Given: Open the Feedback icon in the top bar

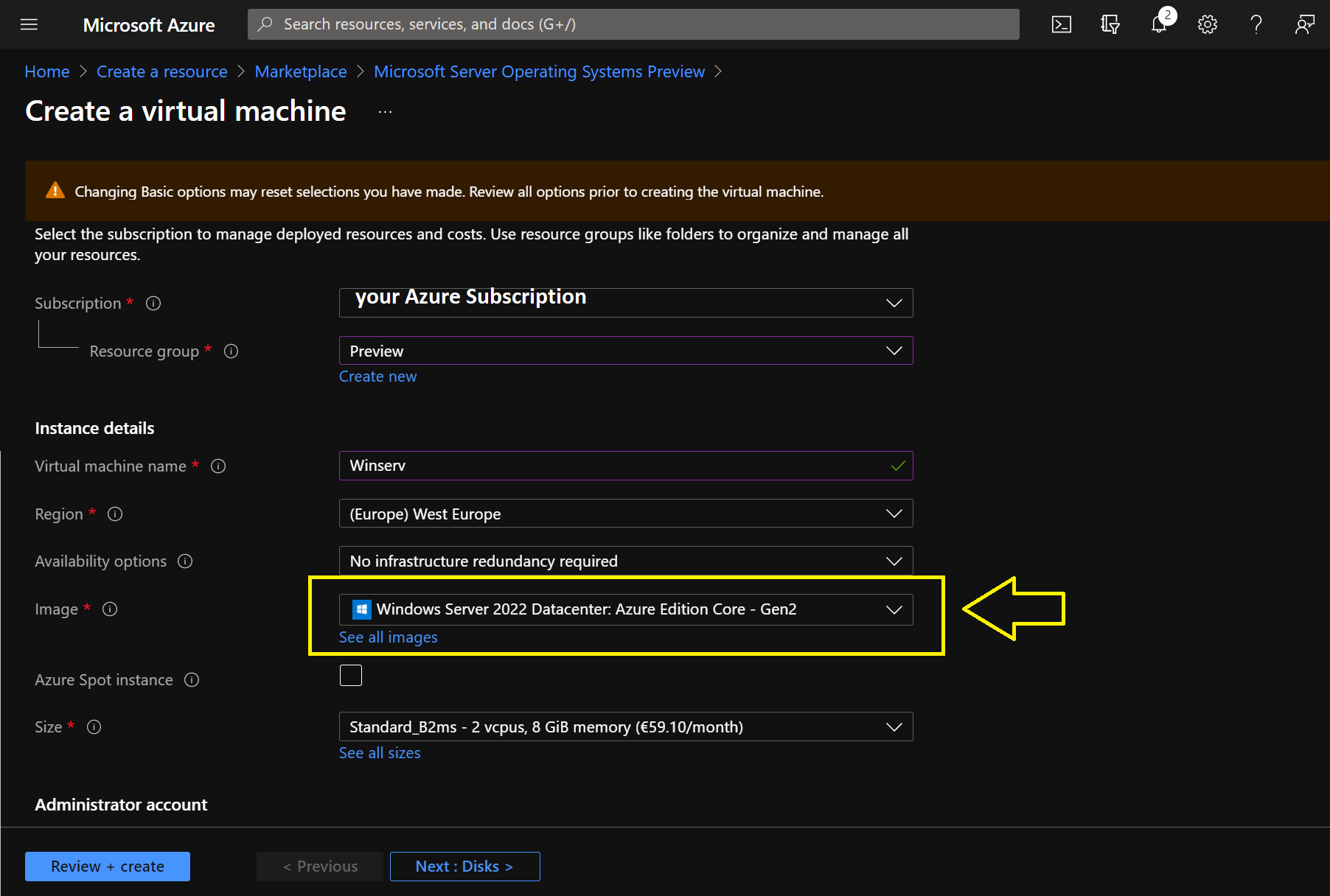Looking at the screenshot, I should pos(1304,24).
